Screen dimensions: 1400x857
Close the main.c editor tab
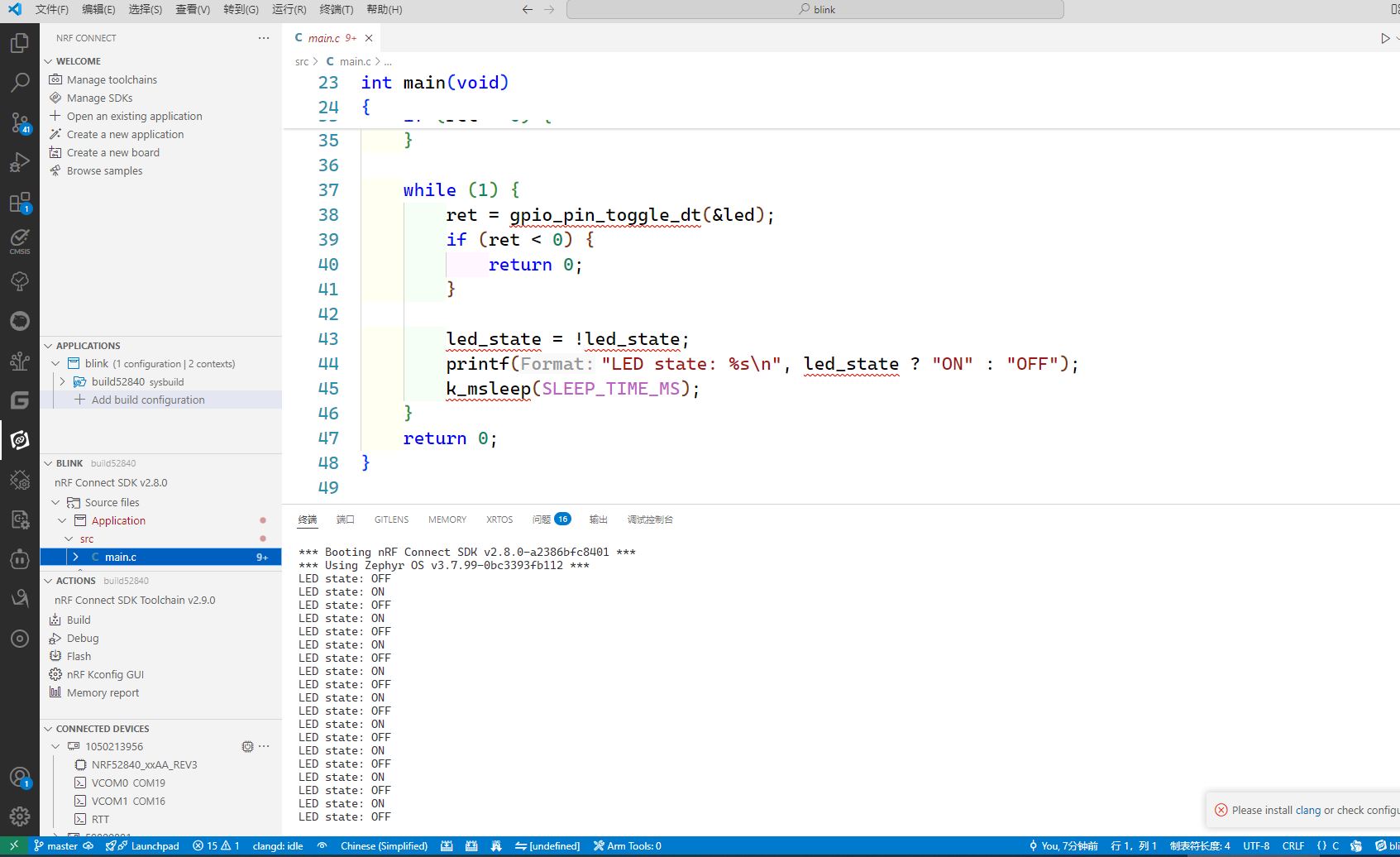[x=369, y=38]
